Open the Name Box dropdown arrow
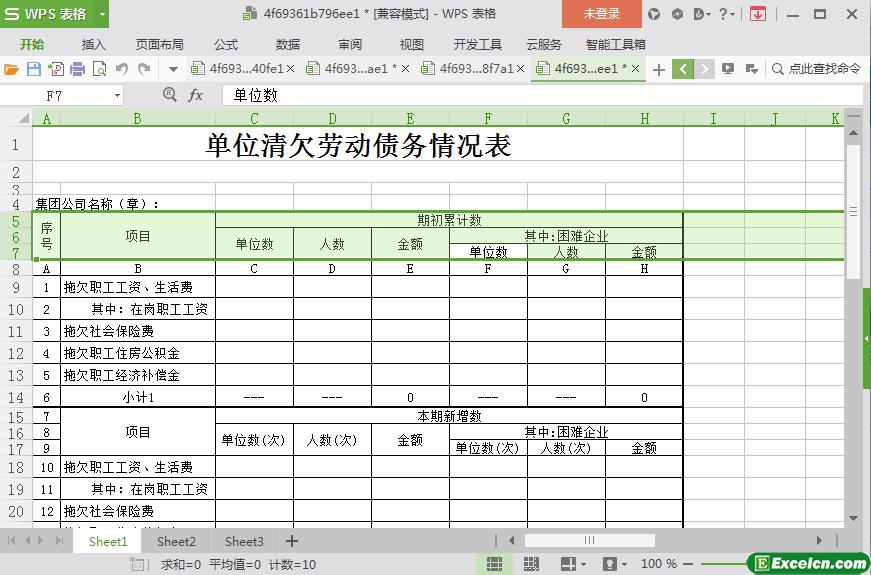Viewport: 871px width, 575px height. [x=117, y=96]
